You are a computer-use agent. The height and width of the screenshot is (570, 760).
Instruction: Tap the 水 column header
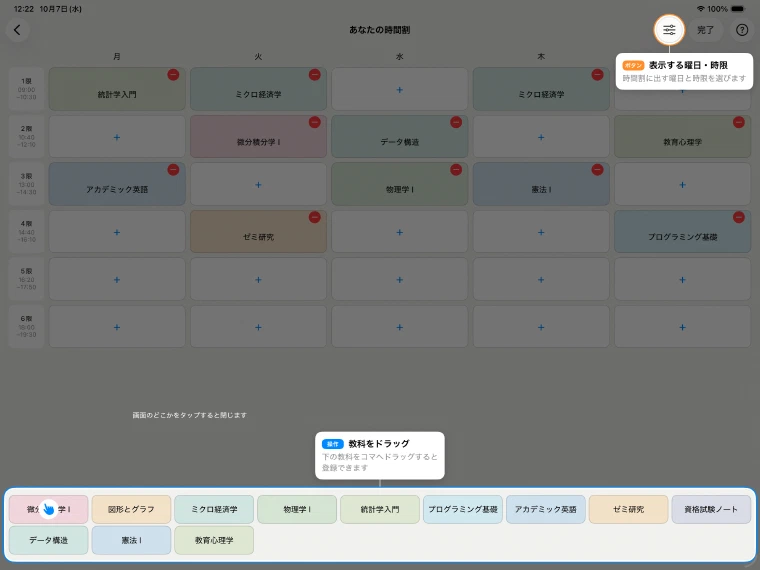(399, 57)
